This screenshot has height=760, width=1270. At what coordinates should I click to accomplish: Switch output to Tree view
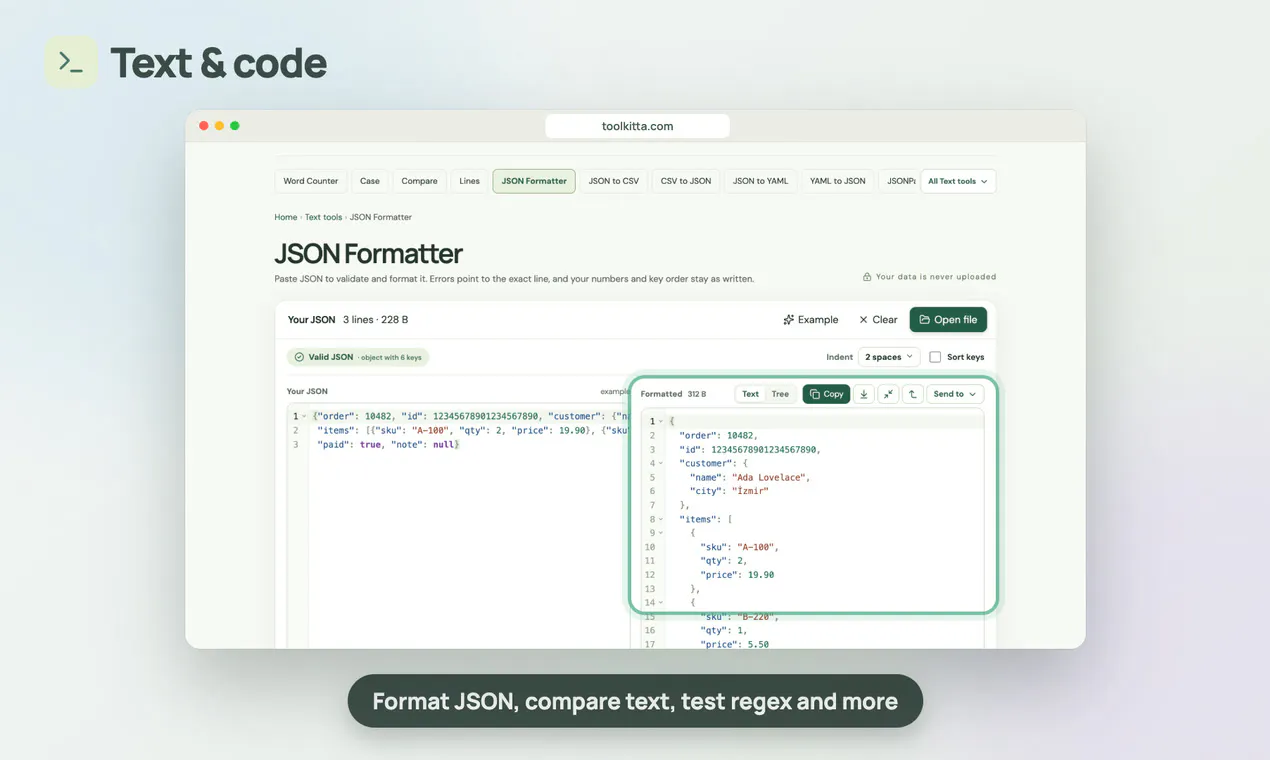pyautogui.click(x=780, y=394)
